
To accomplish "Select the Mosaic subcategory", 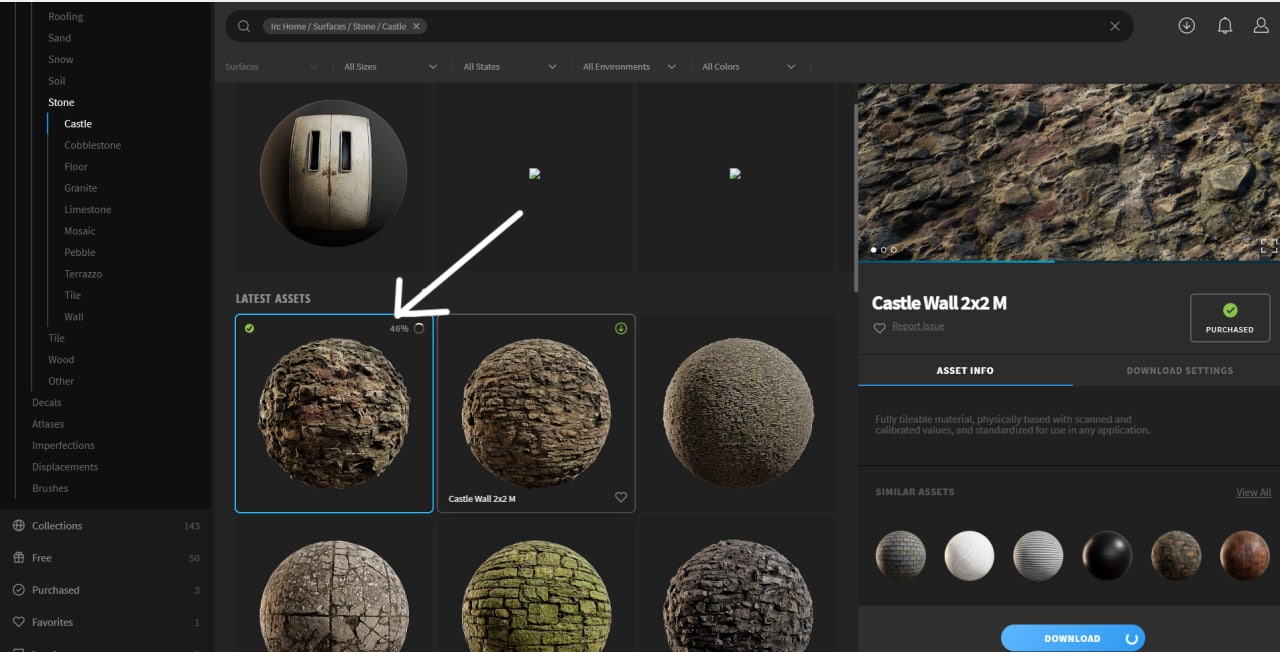I will (80, 231).
